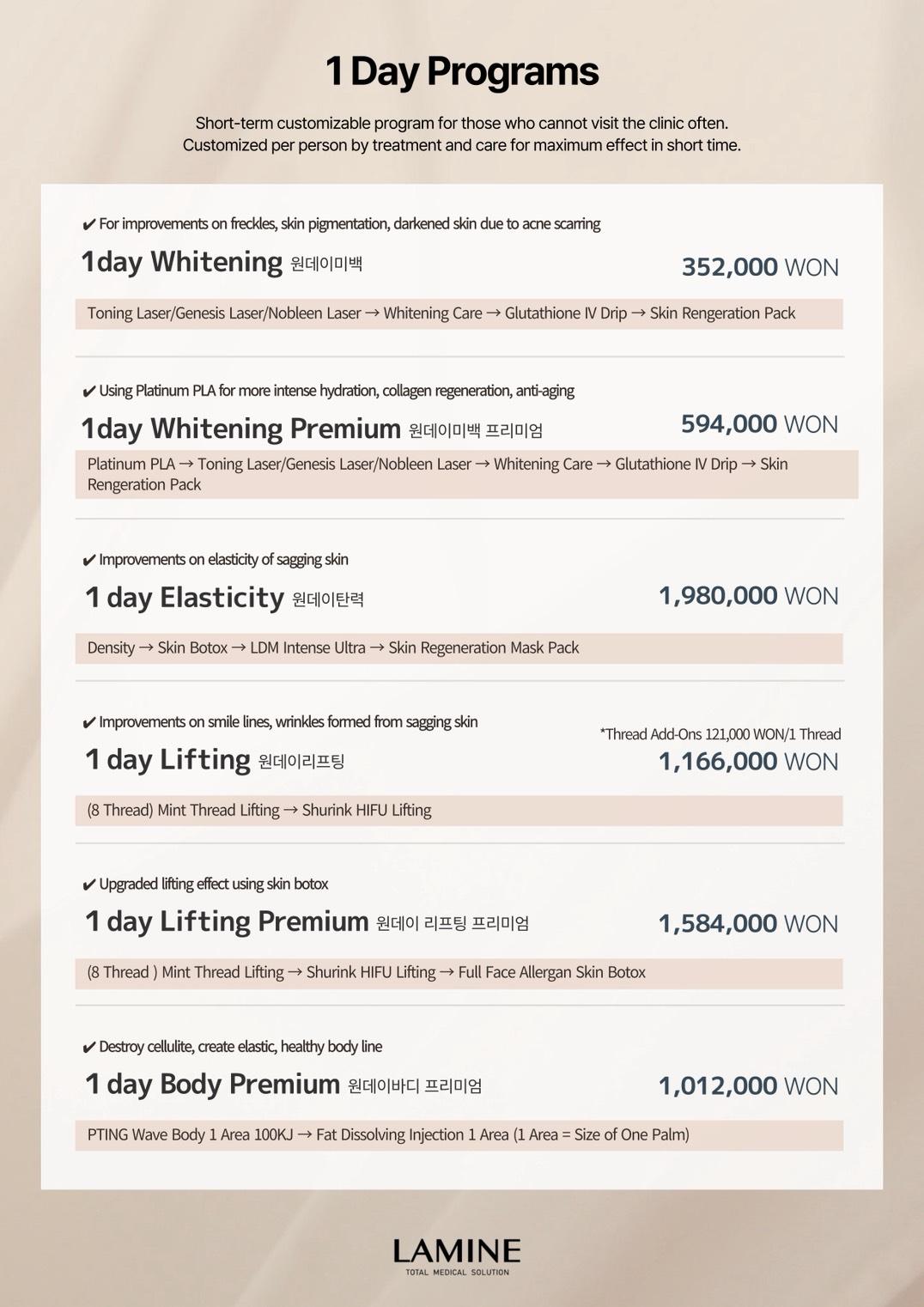Open the 1day Whitening Premium heading

click(240, 428)
